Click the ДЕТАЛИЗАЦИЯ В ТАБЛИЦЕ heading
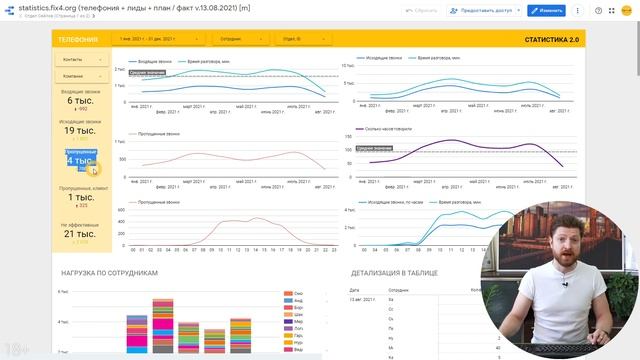This screenshot has width=640, height=360. coord(394,273)
